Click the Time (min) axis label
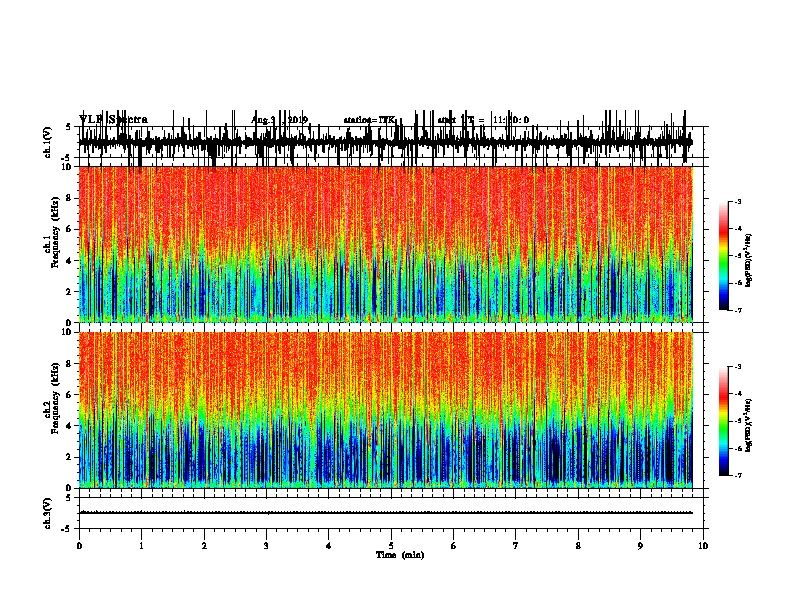Screen dimensions: 792x612 click(x=400, y=555)
